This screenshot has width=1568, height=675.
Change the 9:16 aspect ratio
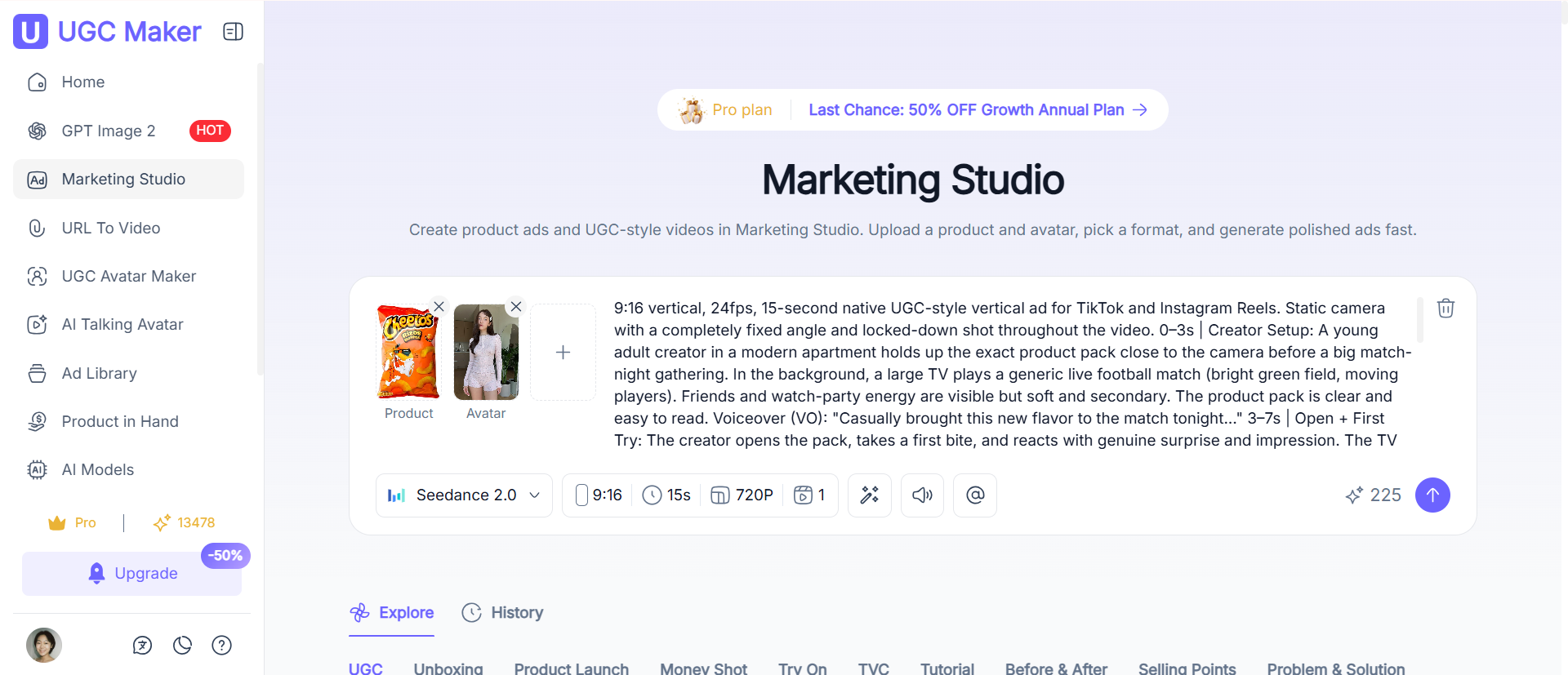[x=599, y=495]
